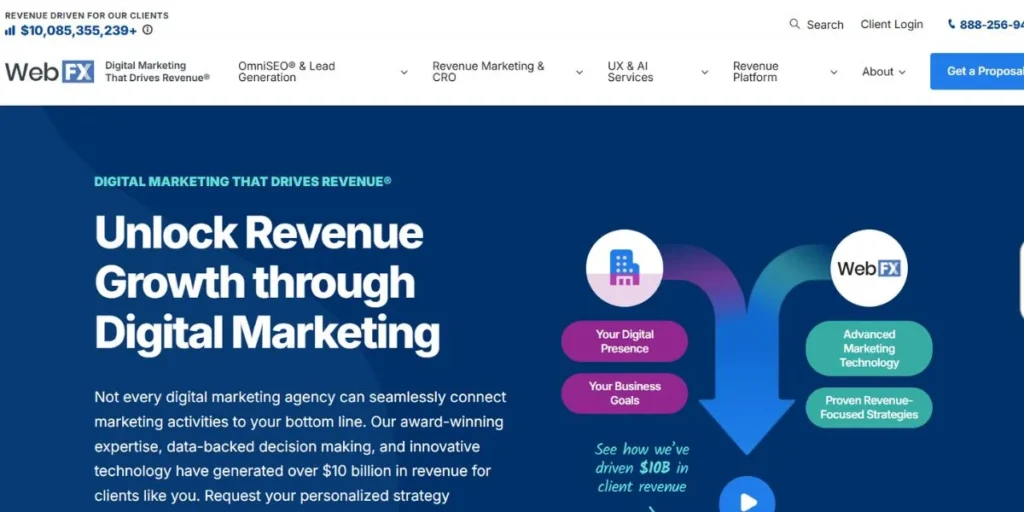
Task: Click the 'Unlock Revenue Growth through Digital Marketing' headline
Action: coord(267,282)
